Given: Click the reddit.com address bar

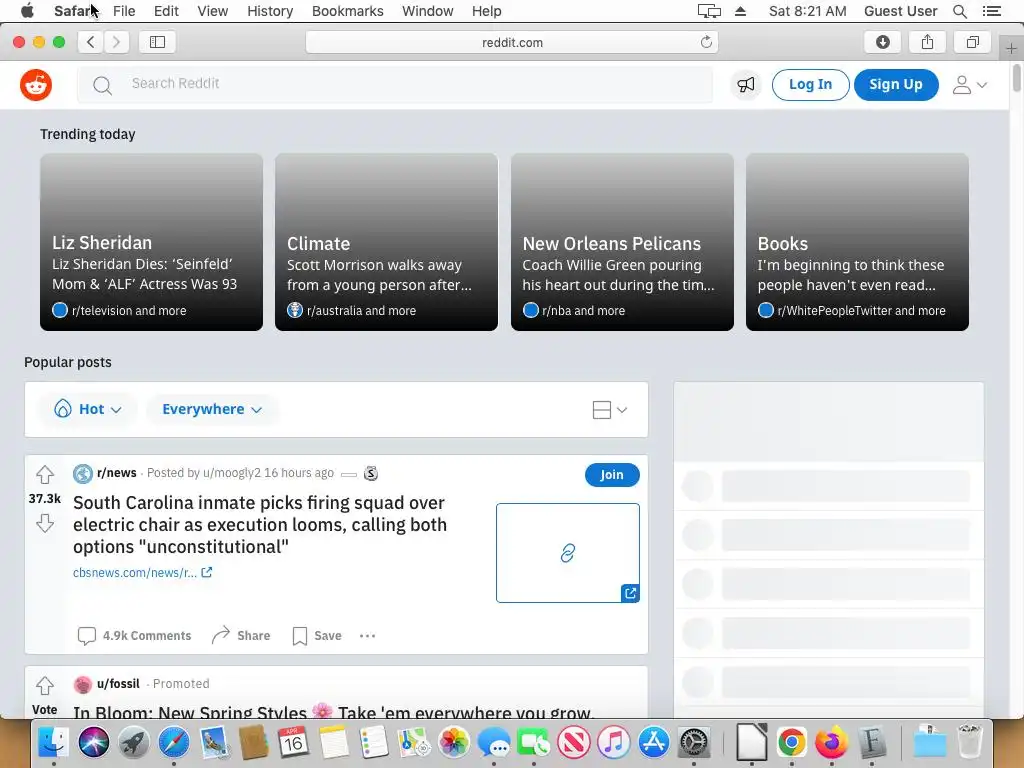Looking at the screenshot, I should tap(512, 42).
